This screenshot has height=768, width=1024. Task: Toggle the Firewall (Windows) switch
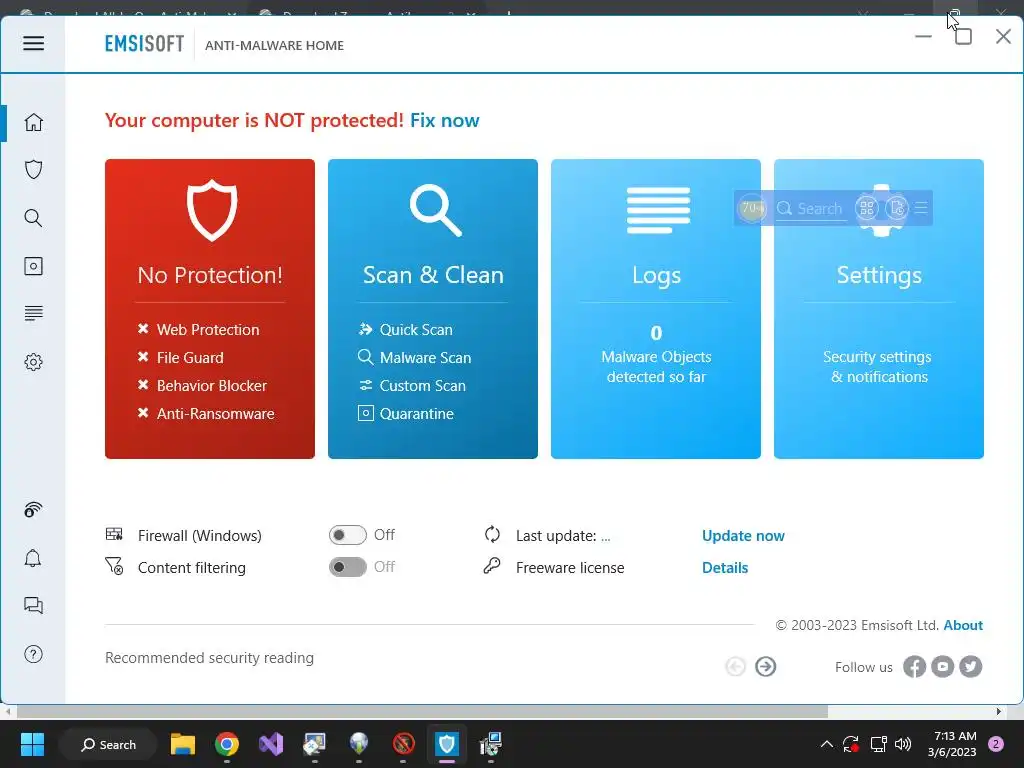[x=347, y=535]
